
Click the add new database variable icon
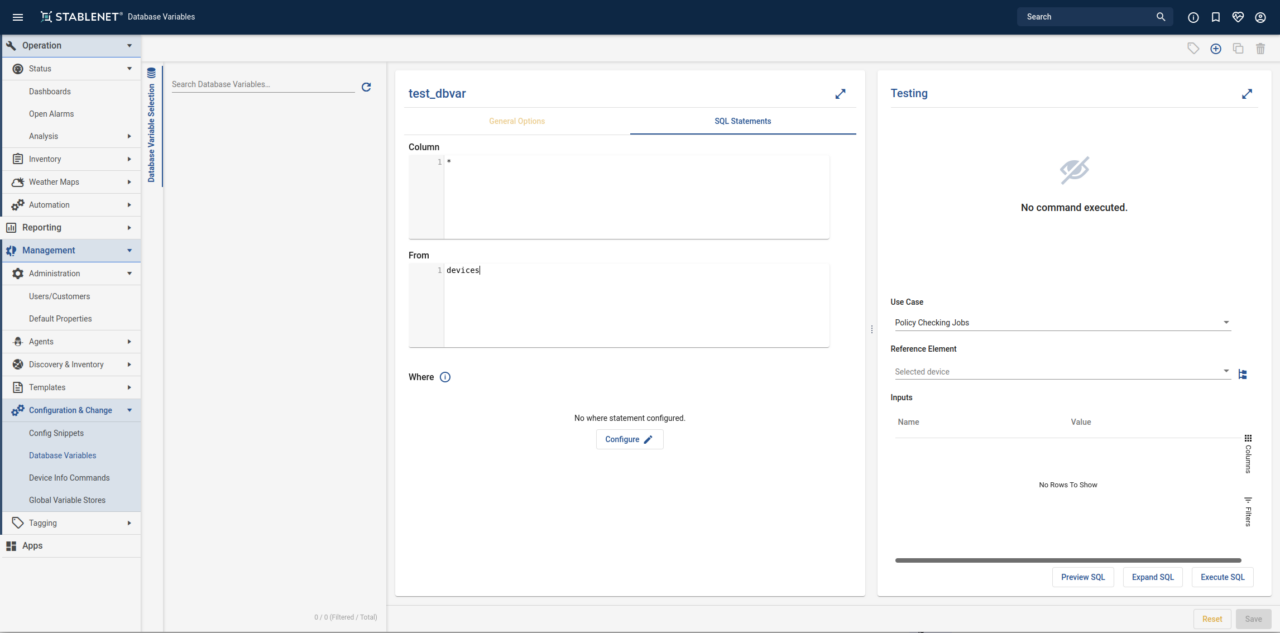(x=1216, y=49)
